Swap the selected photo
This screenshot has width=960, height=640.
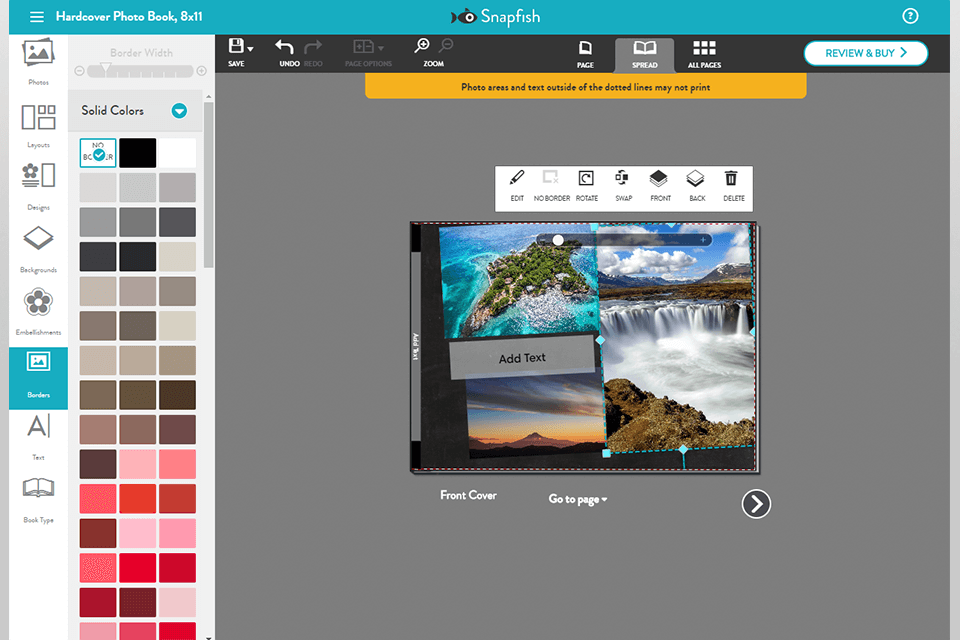tap(623, 186)
